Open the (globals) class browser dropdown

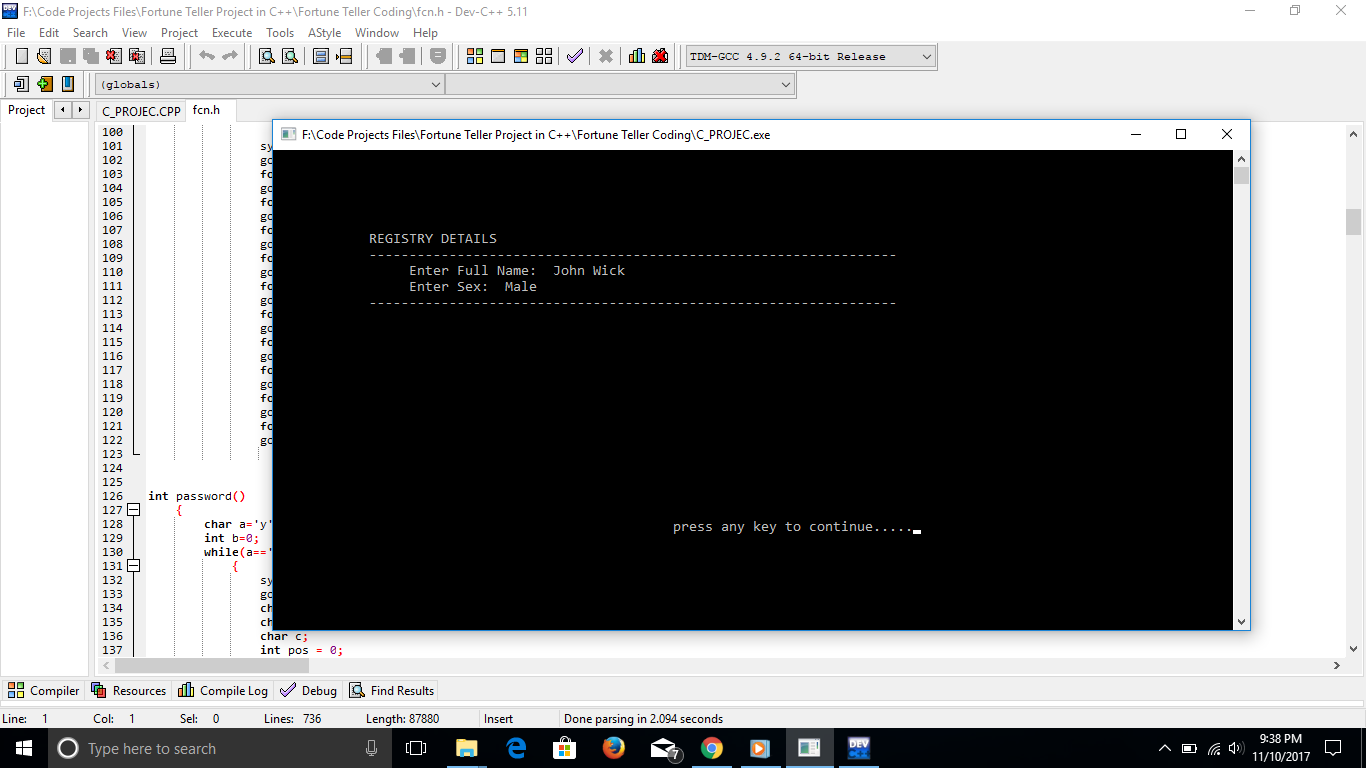click(437, 84)
